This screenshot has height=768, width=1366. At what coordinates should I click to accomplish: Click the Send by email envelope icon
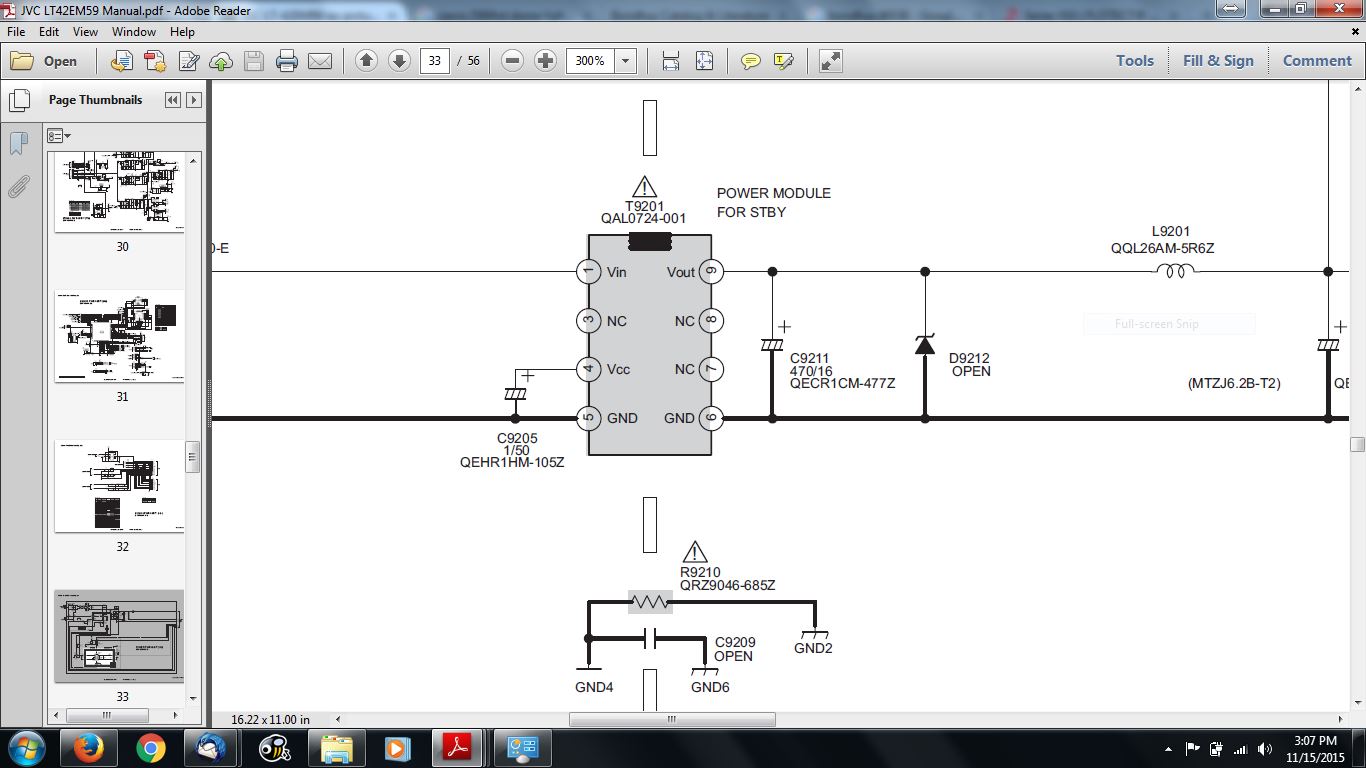320,61
